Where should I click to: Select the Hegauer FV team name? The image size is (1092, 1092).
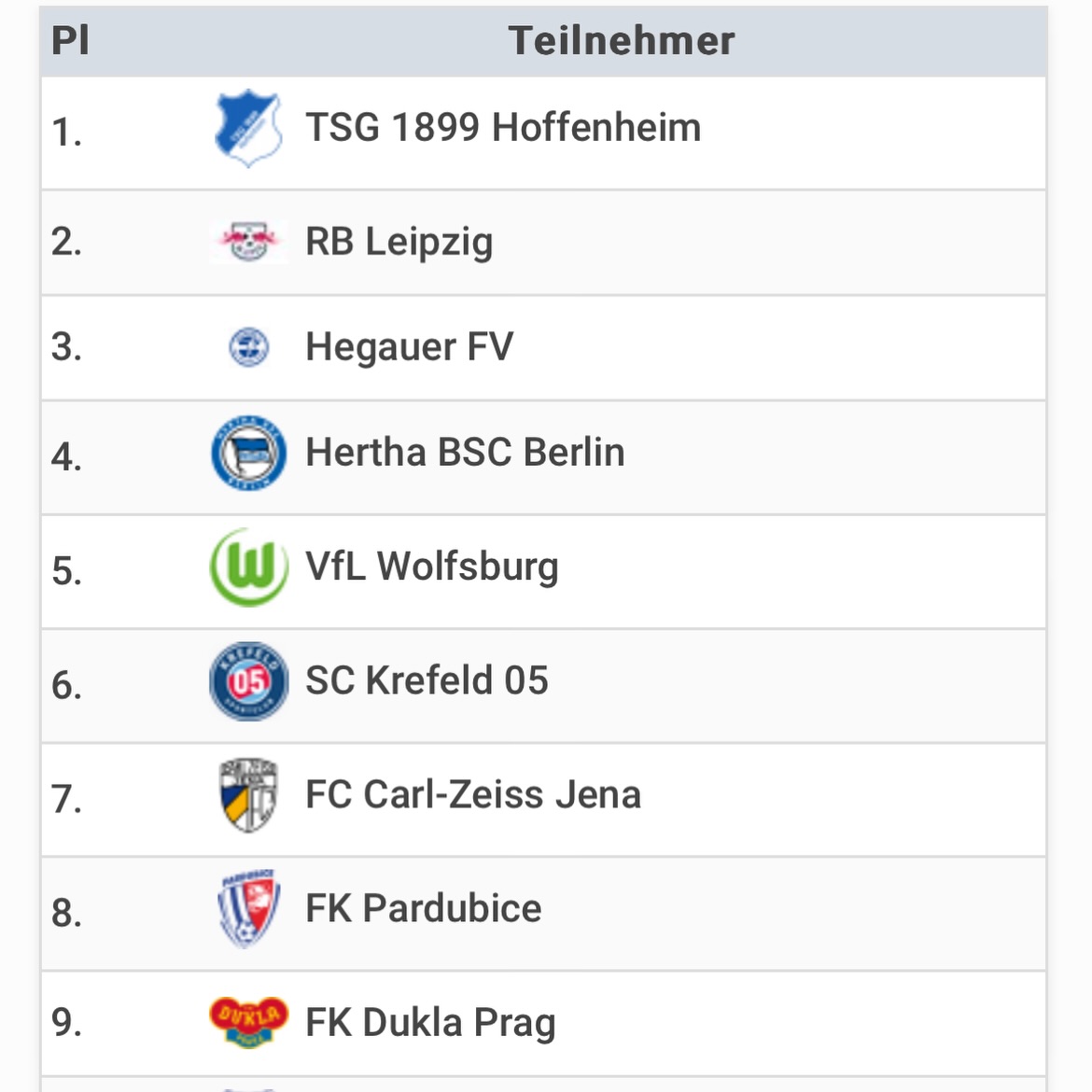[x=409, y=347]
